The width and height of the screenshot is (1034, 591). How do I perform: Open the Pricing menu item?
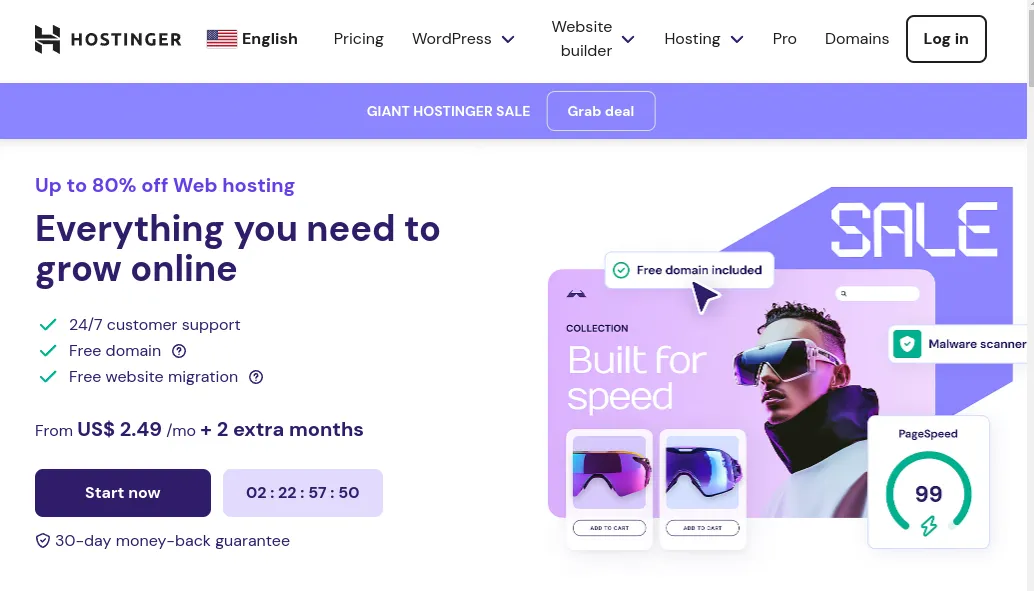click(358, 39)
